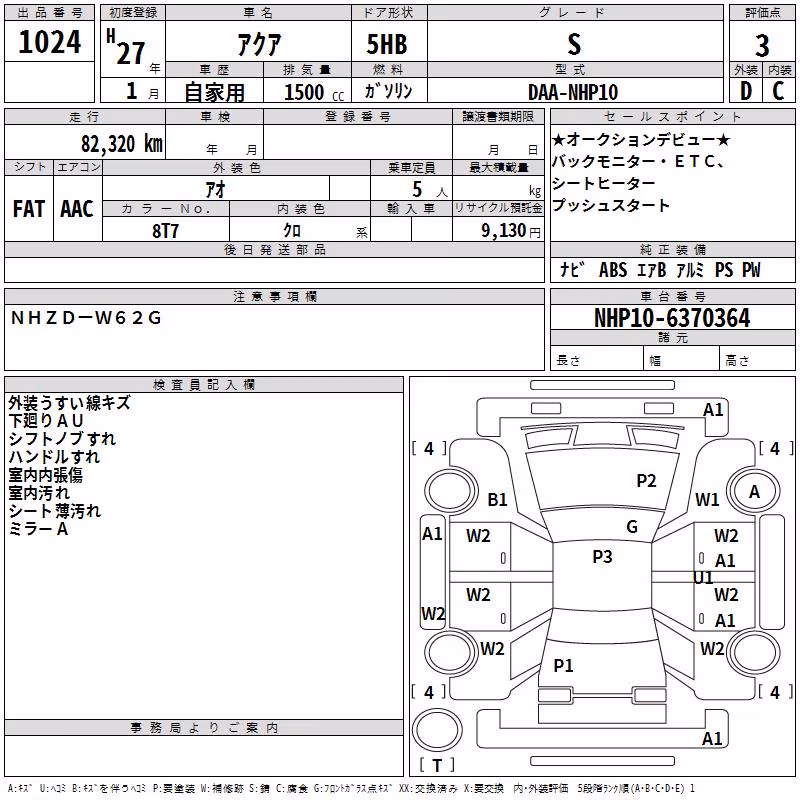Select inspector note 室内汚れ
Image resolution: width=800 pixels, height=800 pixels.
[39, 492]
